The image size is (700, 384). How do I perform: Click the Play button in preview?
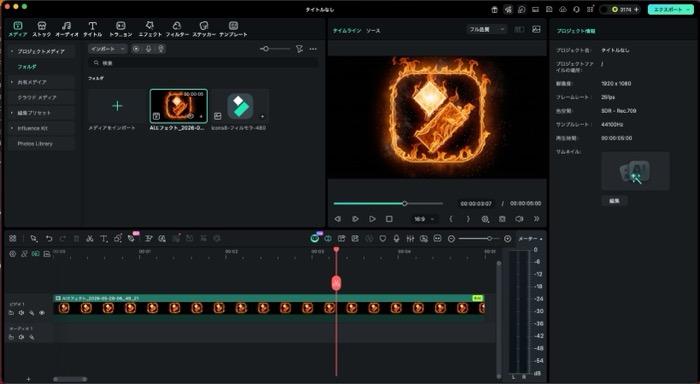372,219
